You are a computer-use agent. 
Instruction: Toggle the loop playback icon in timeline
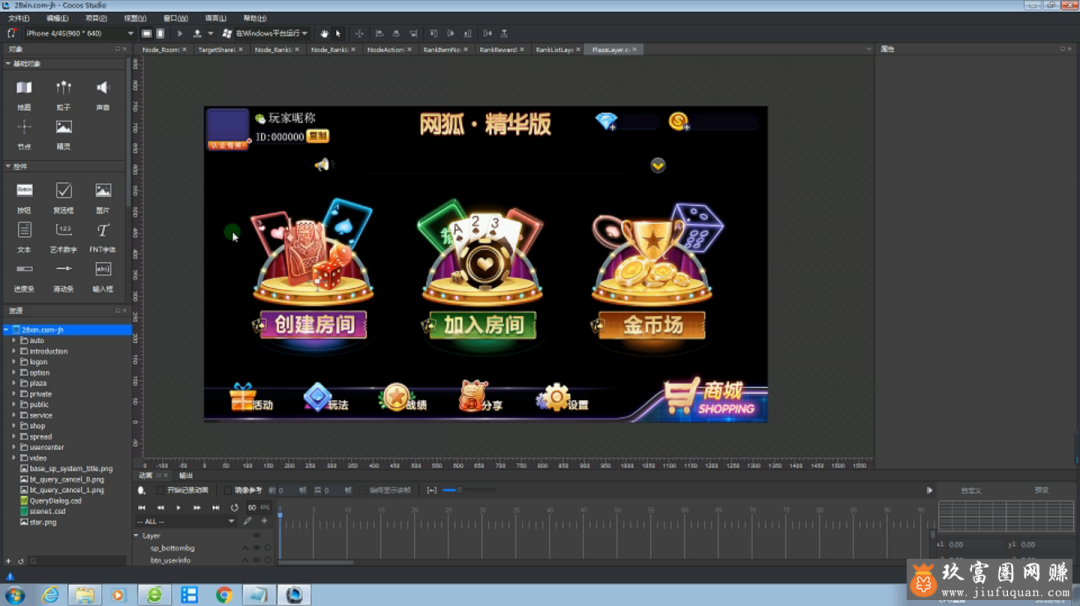(234, 508)
